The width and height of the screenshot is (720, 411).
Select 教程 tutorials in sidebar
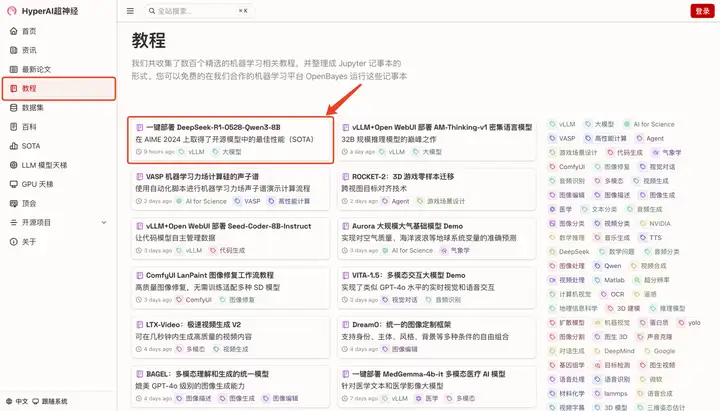tap(59, 88)
